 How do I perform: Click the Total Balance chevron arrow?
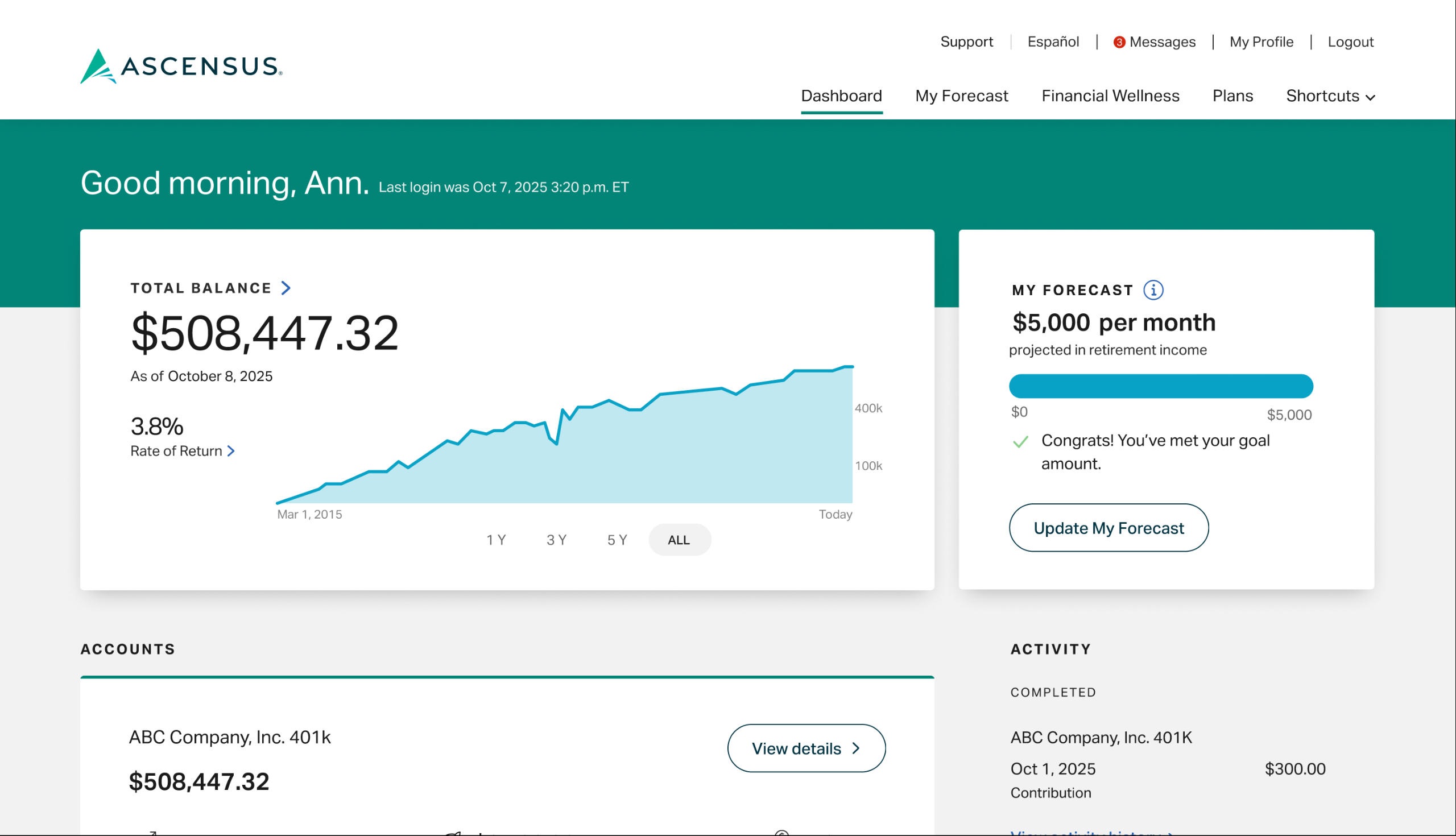tap(286, 288)
